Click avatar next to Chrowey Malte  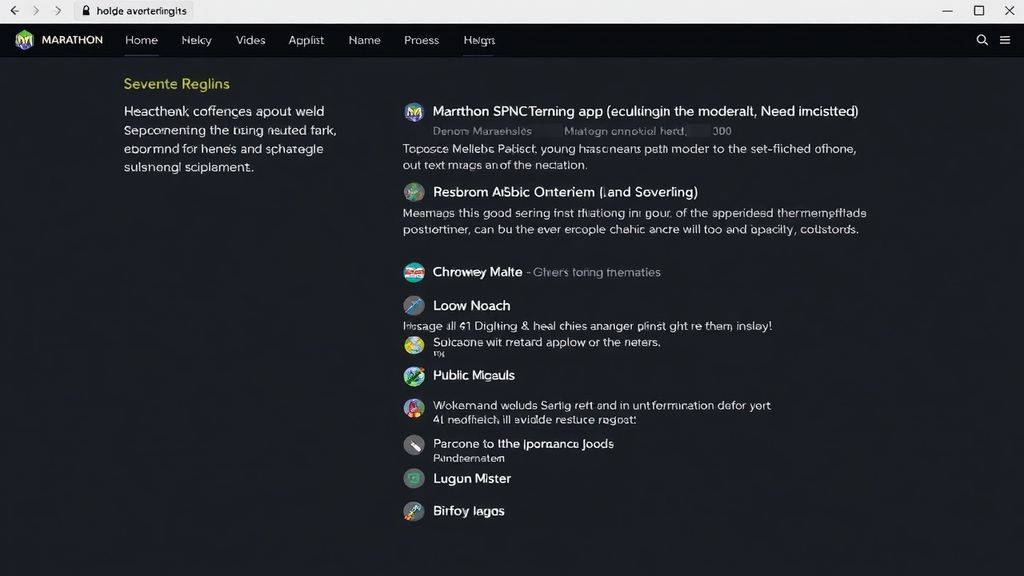pos(413,272)
